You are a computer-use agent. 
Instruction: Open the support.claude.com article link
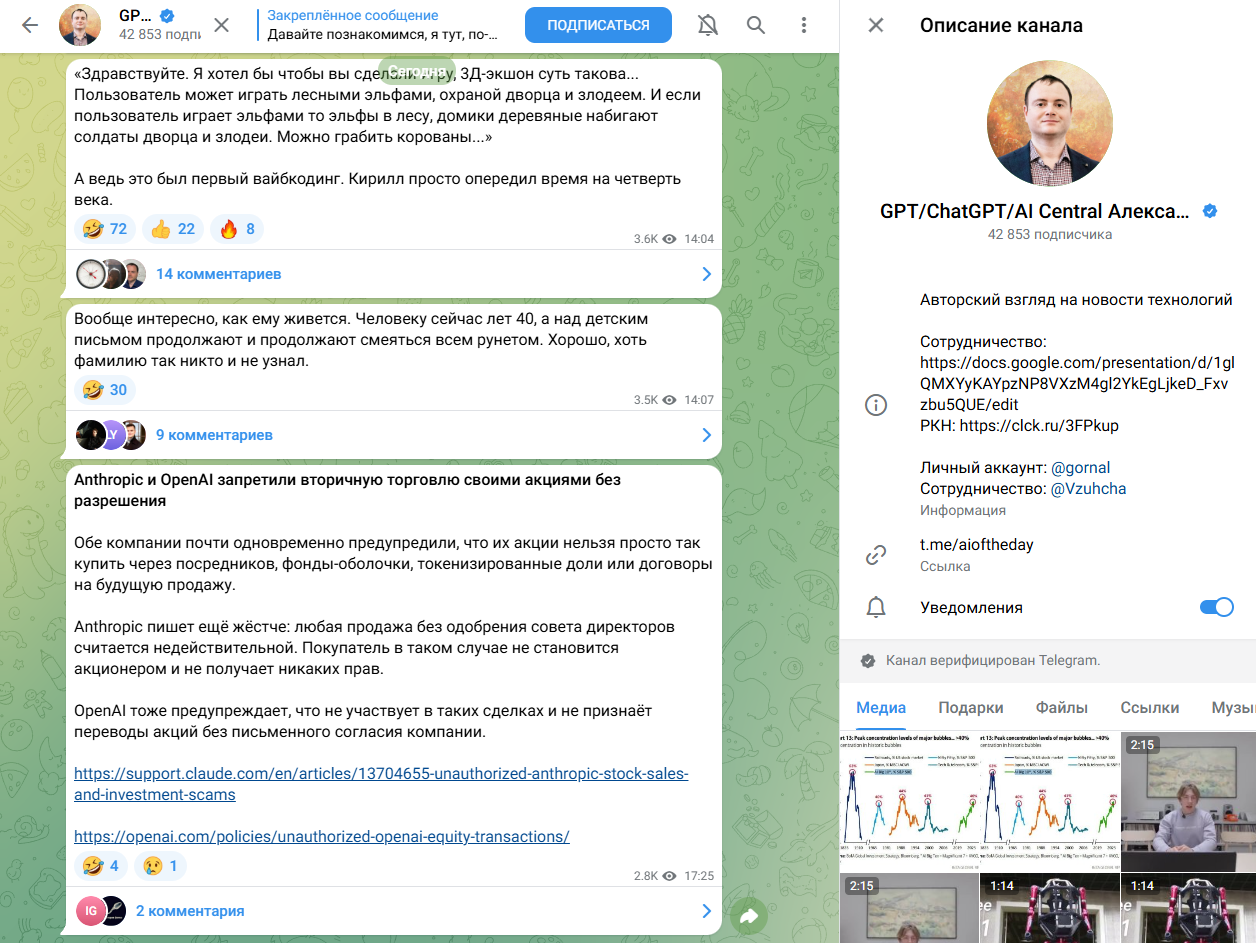click(x=381, y=785)
